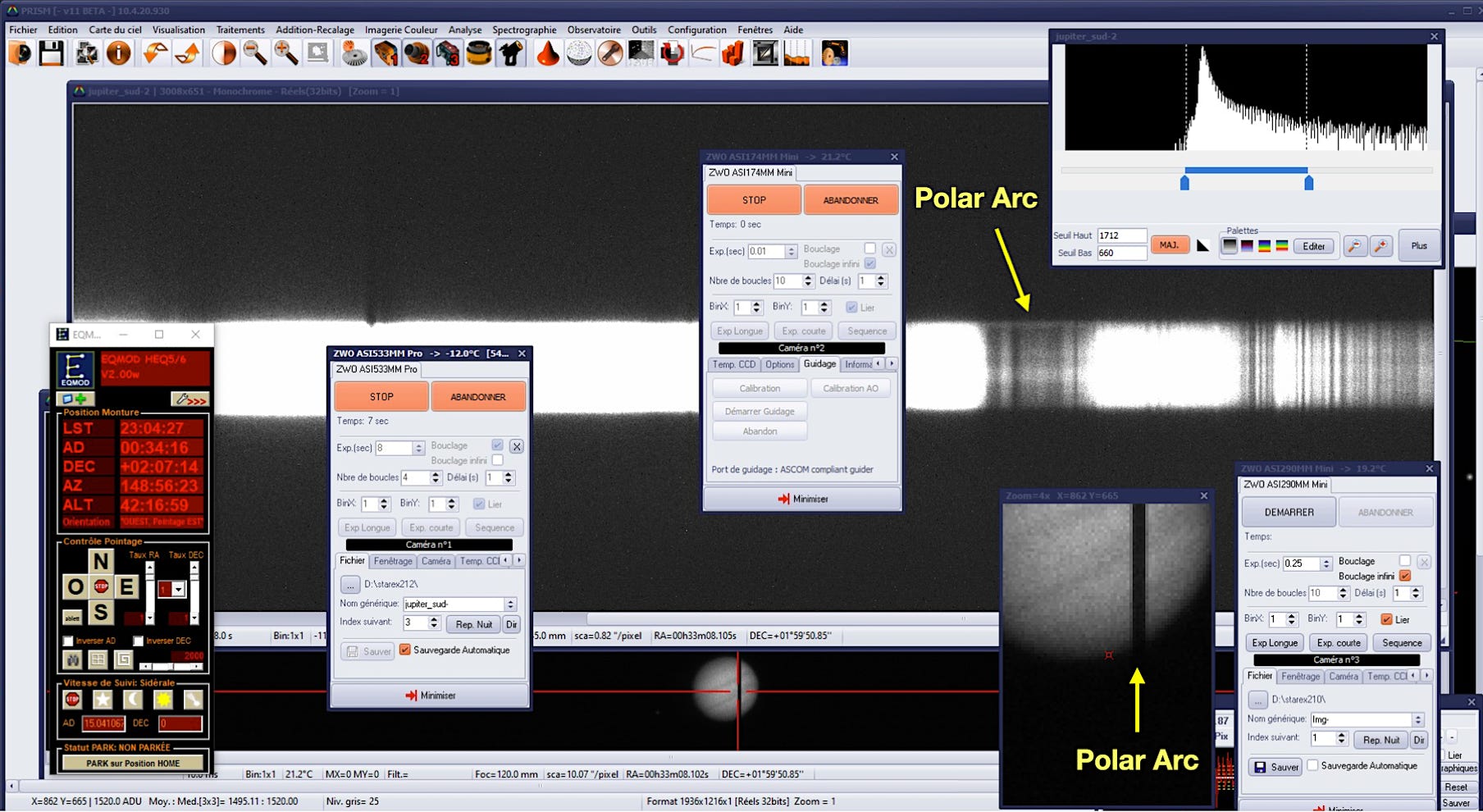Open the Observatoire menu
Image resolution: width=1483 pixels, height=812 pixels.
pyautogui.click(x=594, y=30)
